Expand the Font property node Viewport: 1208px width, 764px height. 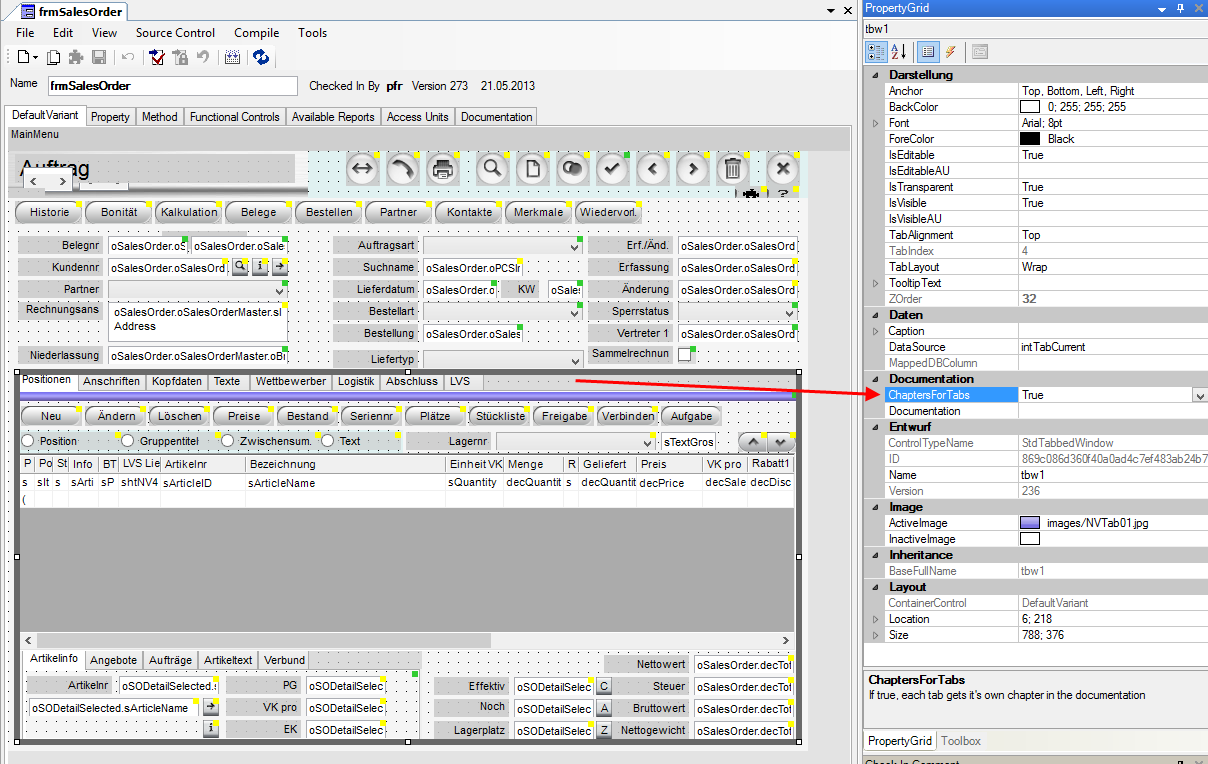click(876, 123)
